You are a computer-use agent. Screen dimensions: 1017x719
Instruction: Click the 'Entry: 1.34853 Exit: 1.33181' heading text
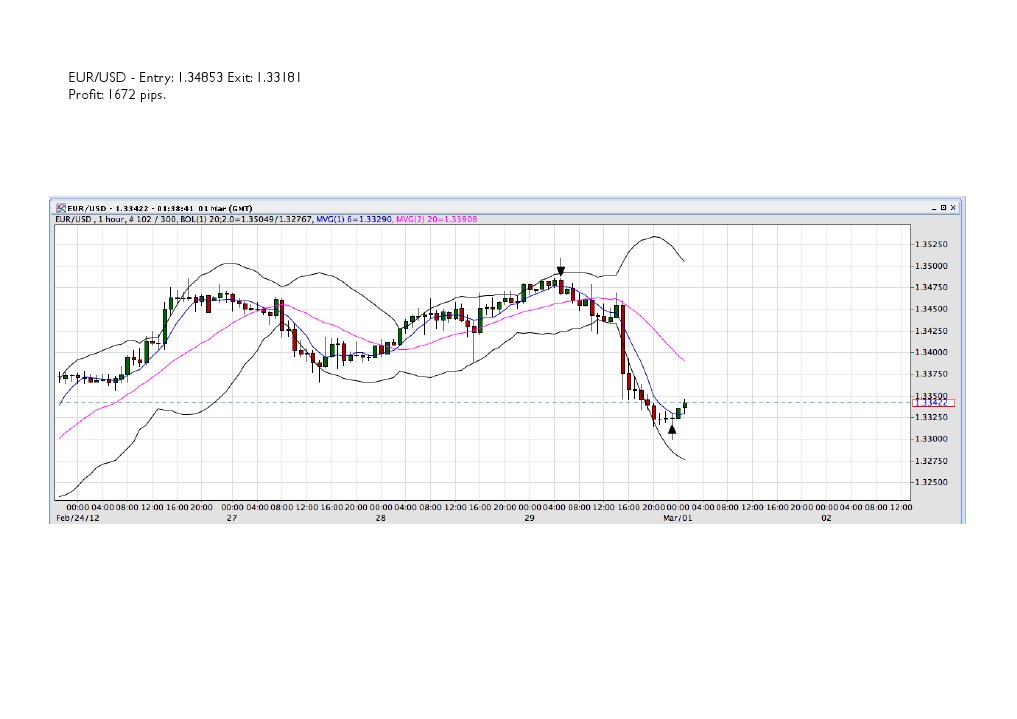220,78
